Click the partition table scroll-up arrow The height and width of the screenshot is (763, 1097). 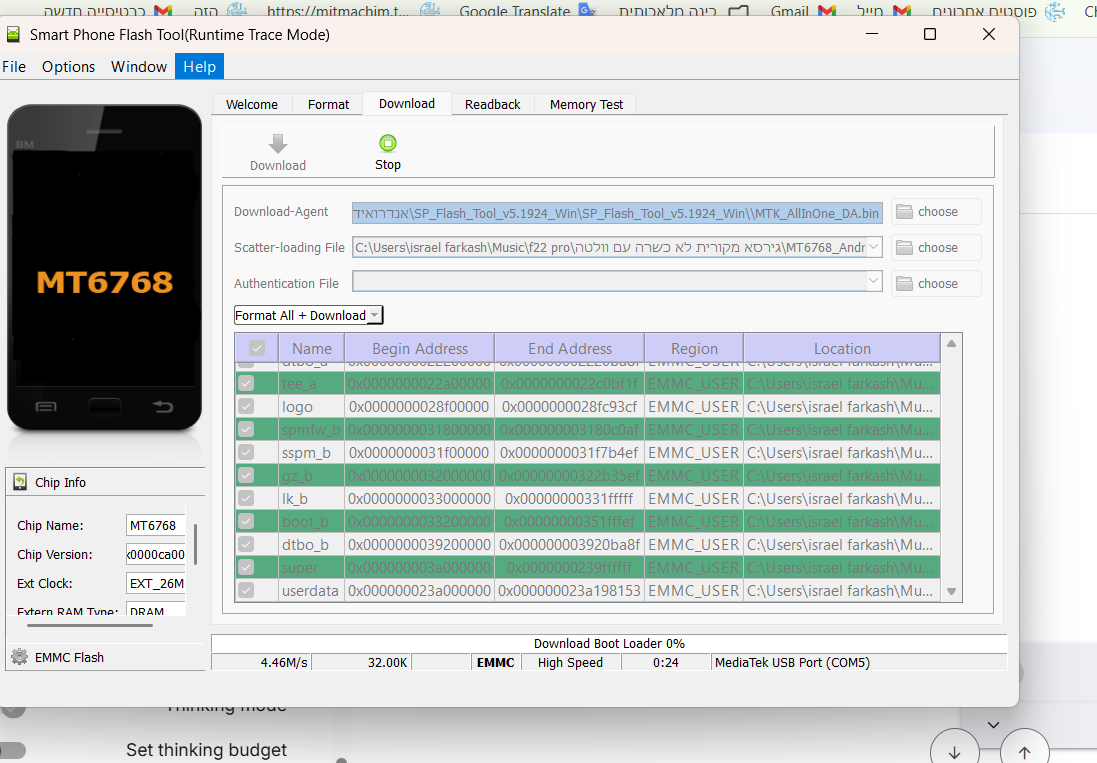(951, 343)
